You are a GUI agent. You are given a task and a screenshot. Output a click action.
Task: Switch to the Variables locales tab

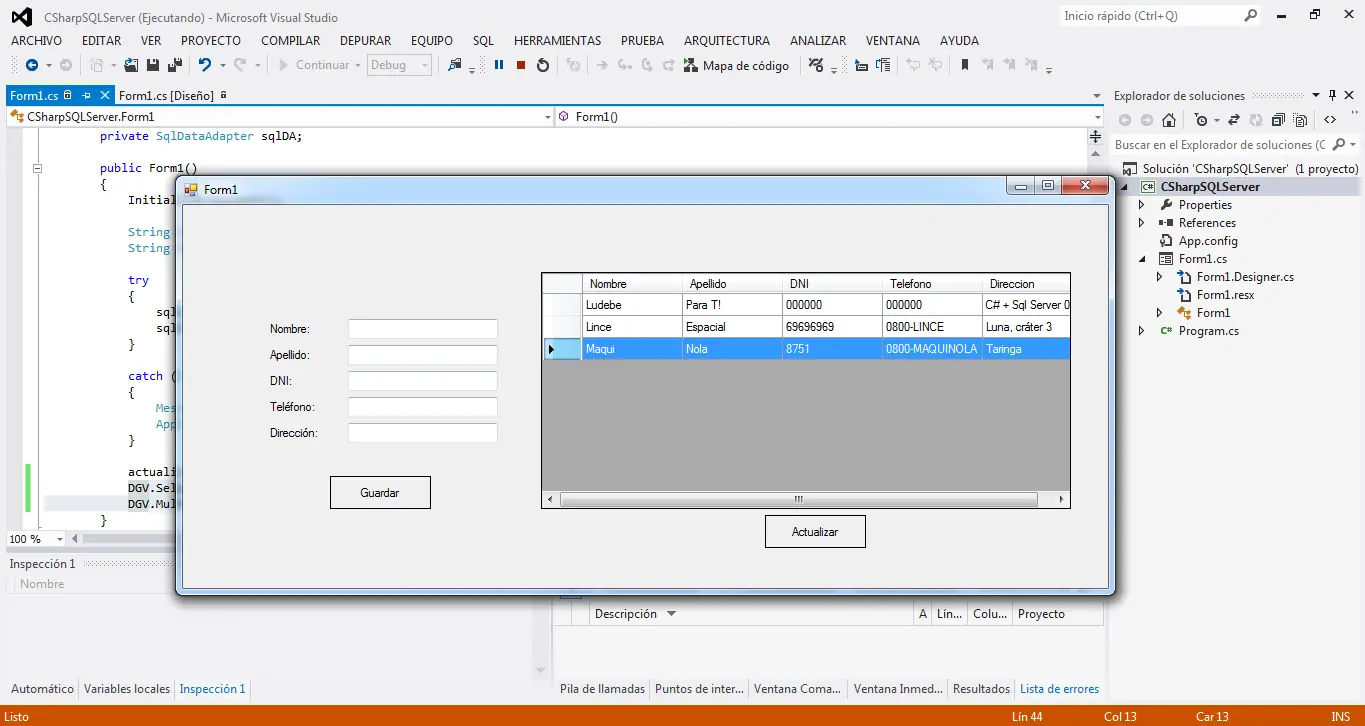tap(127, 689)
